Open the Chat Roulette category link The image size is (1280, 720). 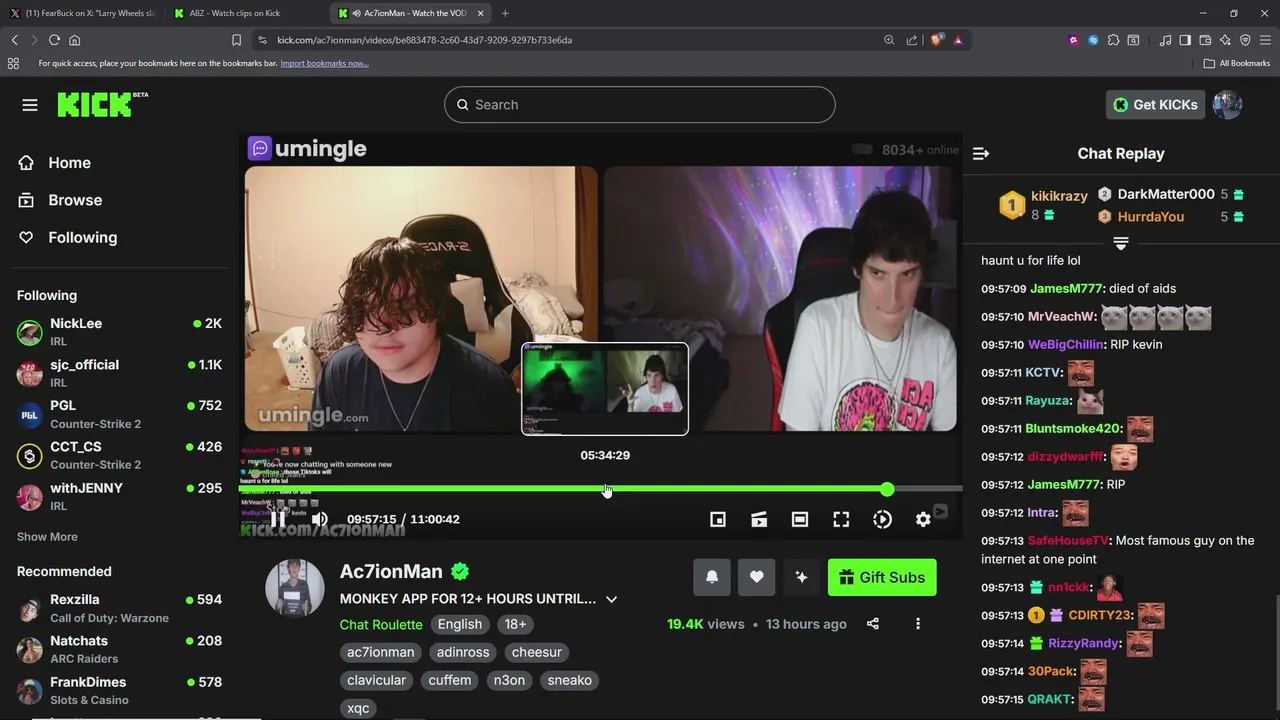(x=381, y=624)
